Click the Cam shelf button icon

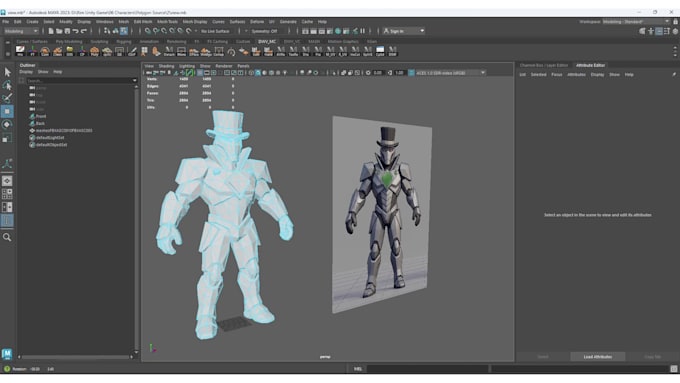click(x=45, y=51)
